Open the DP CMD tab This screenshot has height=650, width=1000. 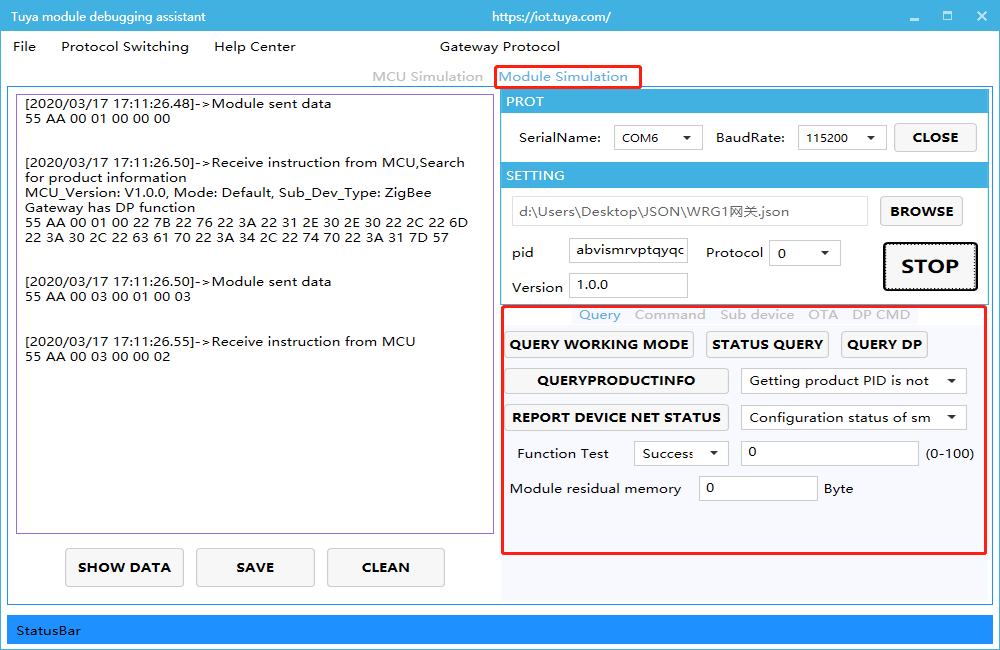pyautogui.click(x=881, y=315)
